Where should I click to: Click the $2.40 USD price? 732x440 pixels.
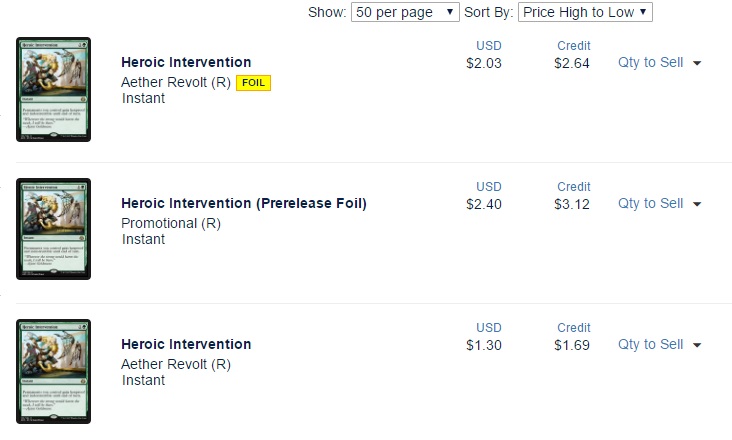click(x=484, y=204)
